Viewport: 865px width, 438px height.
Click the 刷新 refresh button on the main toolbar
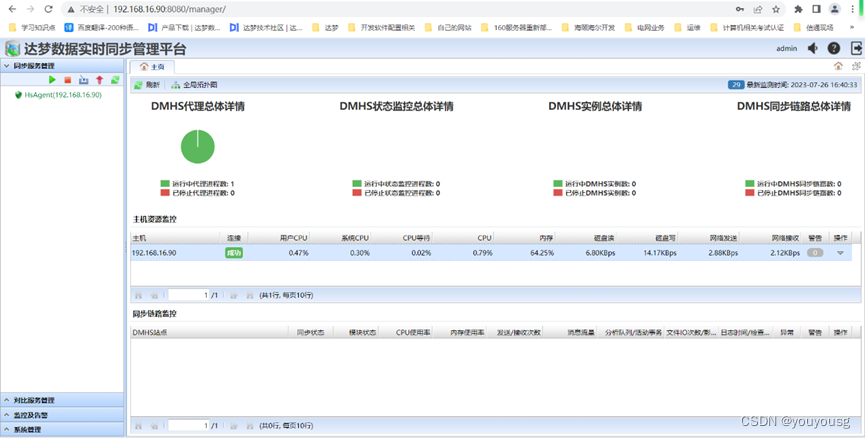coord(147,85)
